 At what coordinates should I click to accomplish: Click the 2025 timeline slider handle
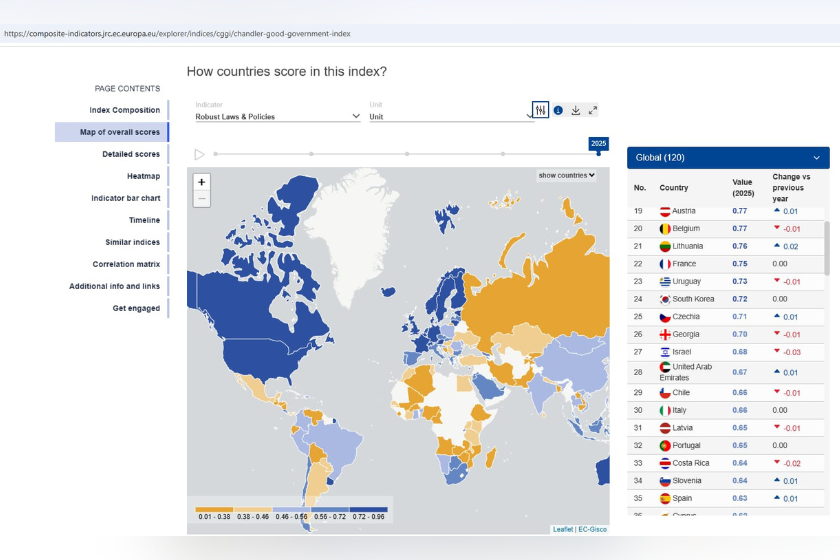598,154
